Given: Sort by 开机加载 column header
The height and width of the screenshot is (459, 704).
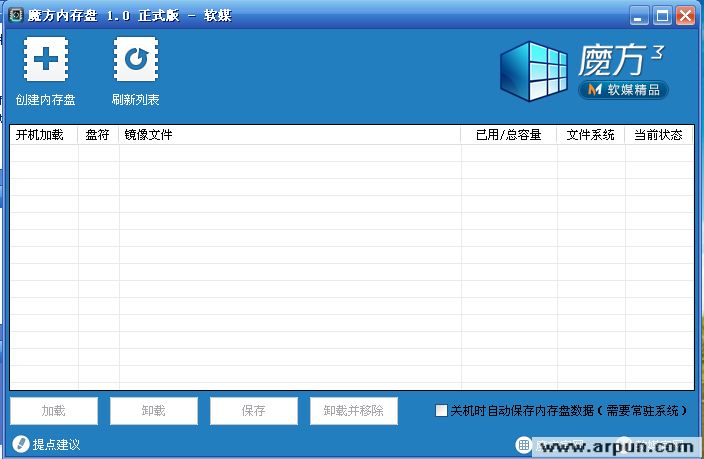Looking at the screenshot, I should coord(44,135).
